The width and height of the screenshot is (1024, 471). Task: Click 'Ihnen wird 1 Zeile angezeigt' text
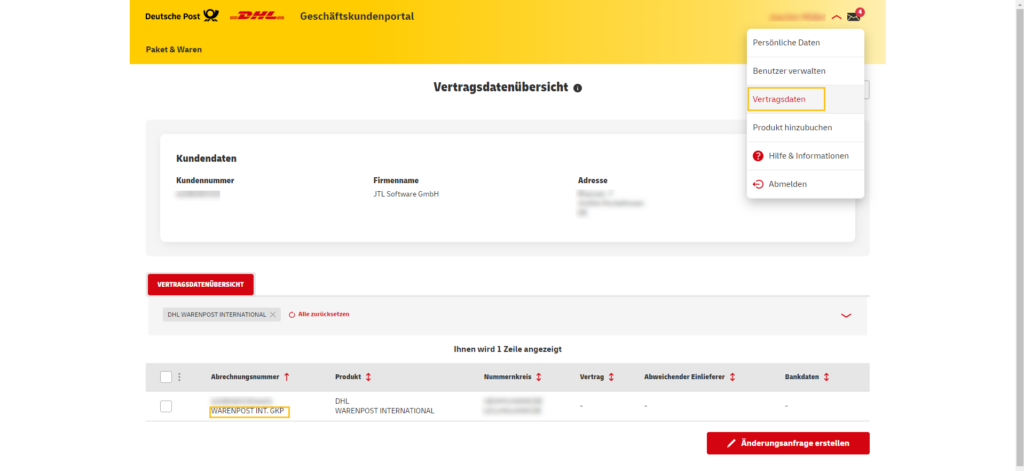pos(507,349)
